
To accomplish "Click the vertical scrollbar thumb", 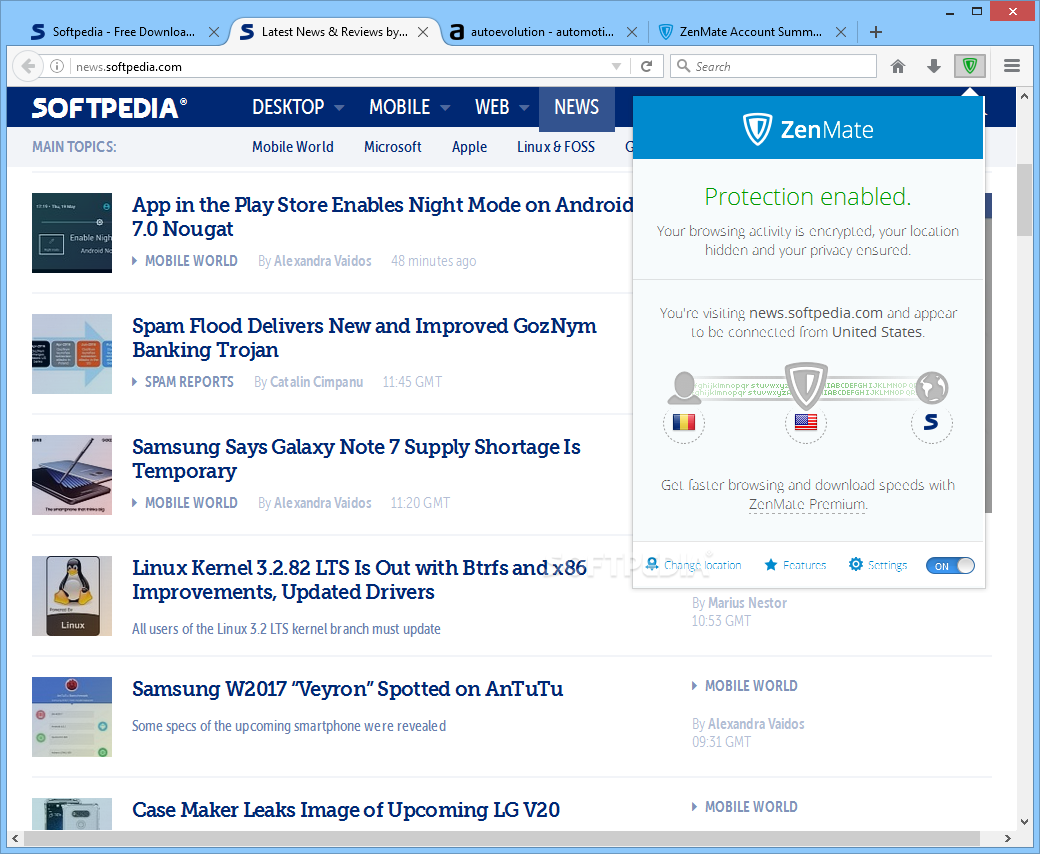I will pos(1024,199).
